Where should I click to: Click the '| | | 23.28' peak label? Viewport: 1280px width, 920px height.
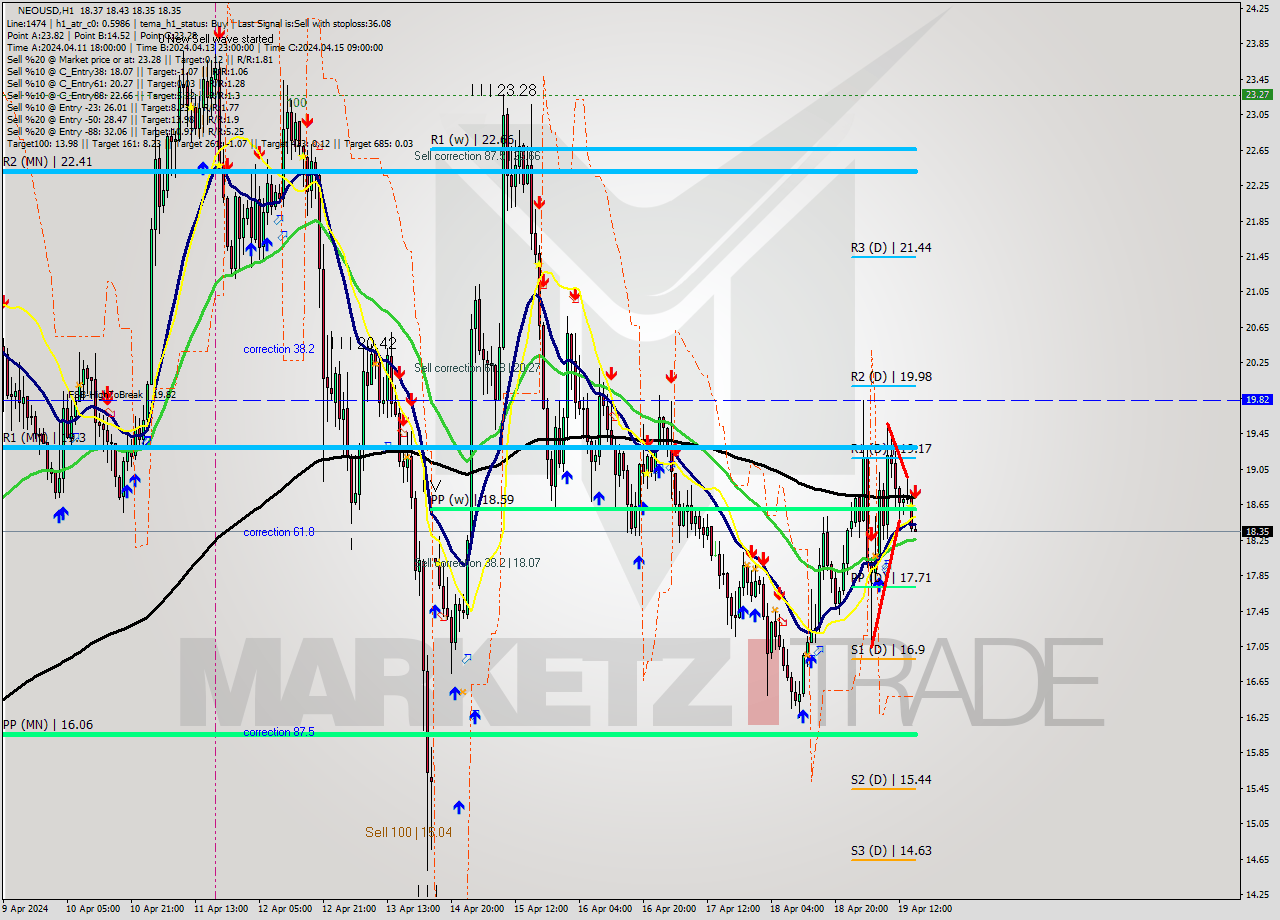[504, 90]
